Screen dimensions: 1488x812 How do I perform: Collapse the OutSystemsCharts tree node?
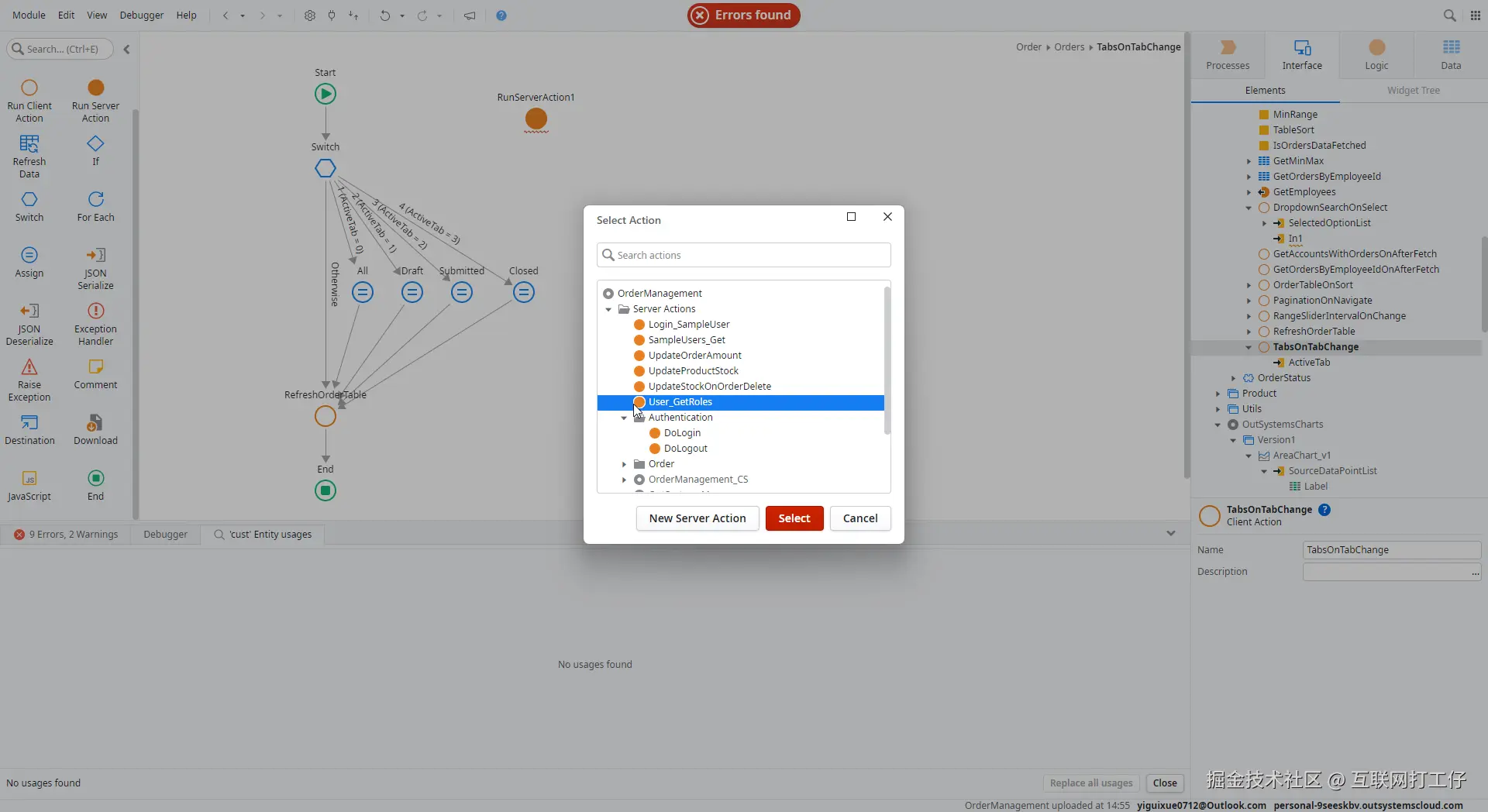click(1218, 425)
